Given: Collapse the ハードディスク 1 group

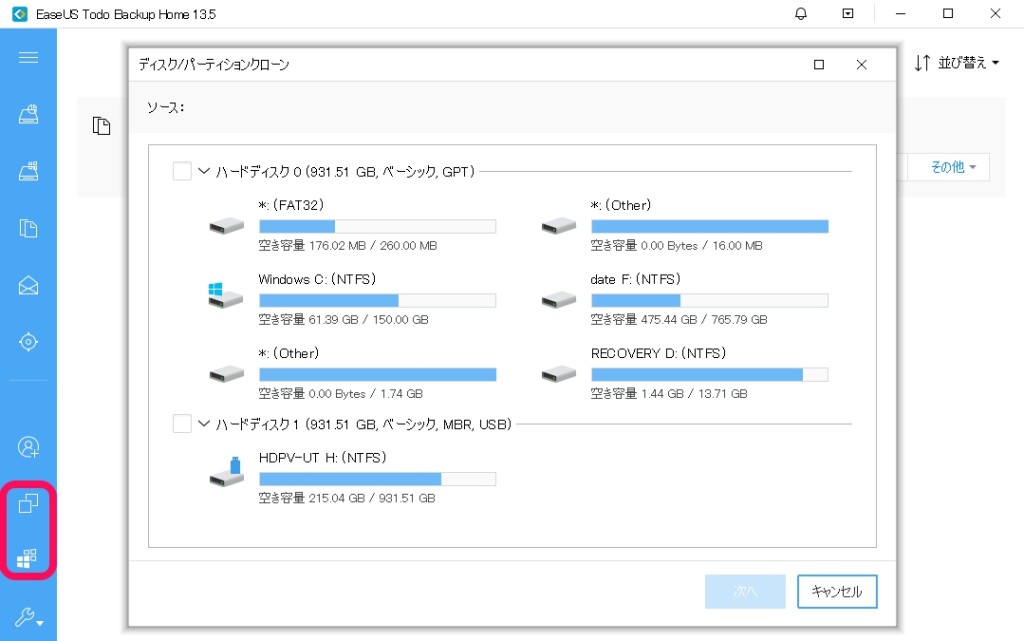Looking at the screenshot, I should pos(204,424).
